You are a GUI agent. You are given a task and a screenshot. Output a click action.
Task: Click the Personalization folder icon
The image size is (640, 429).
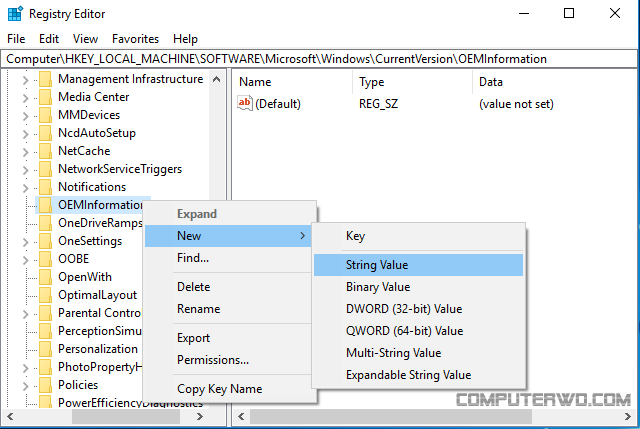(x=45, y=349)
